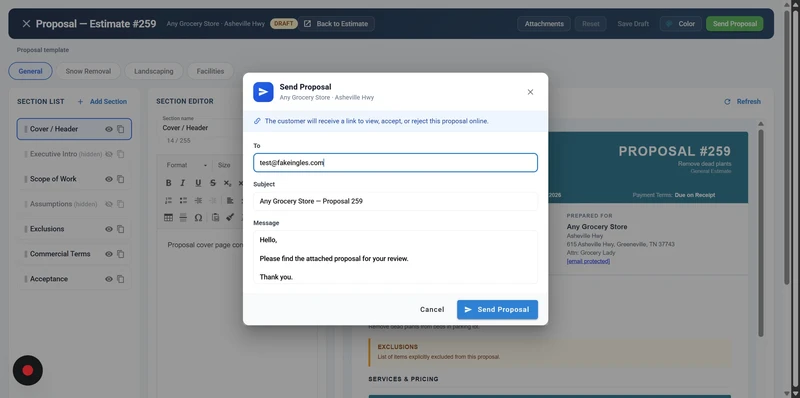Duplicate the Cover / Header section

click(120, 129)
